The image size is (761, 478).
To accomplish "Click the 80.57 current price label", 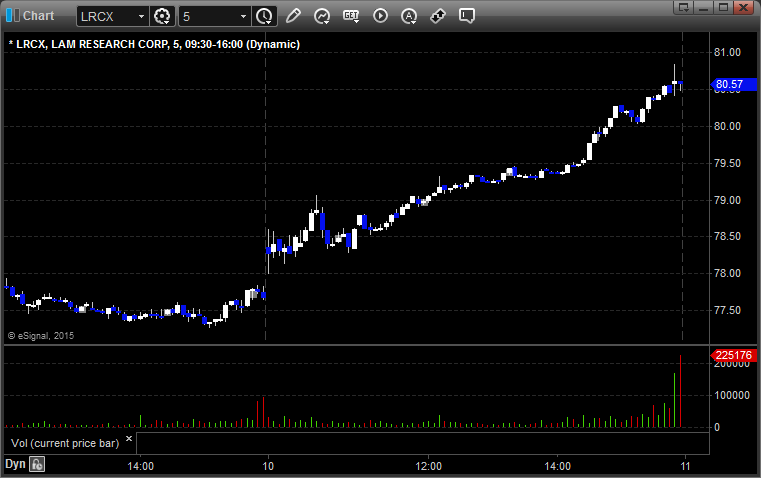I will click(731, 85).
